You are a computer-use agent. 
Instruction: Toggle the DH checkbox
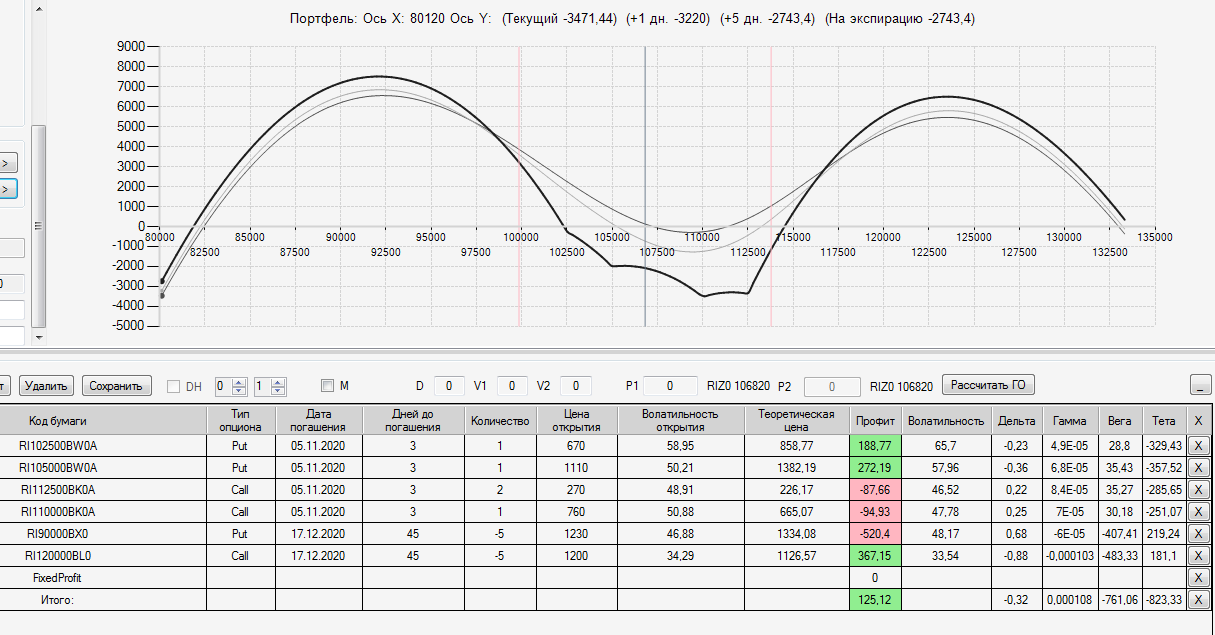(173, 386)
